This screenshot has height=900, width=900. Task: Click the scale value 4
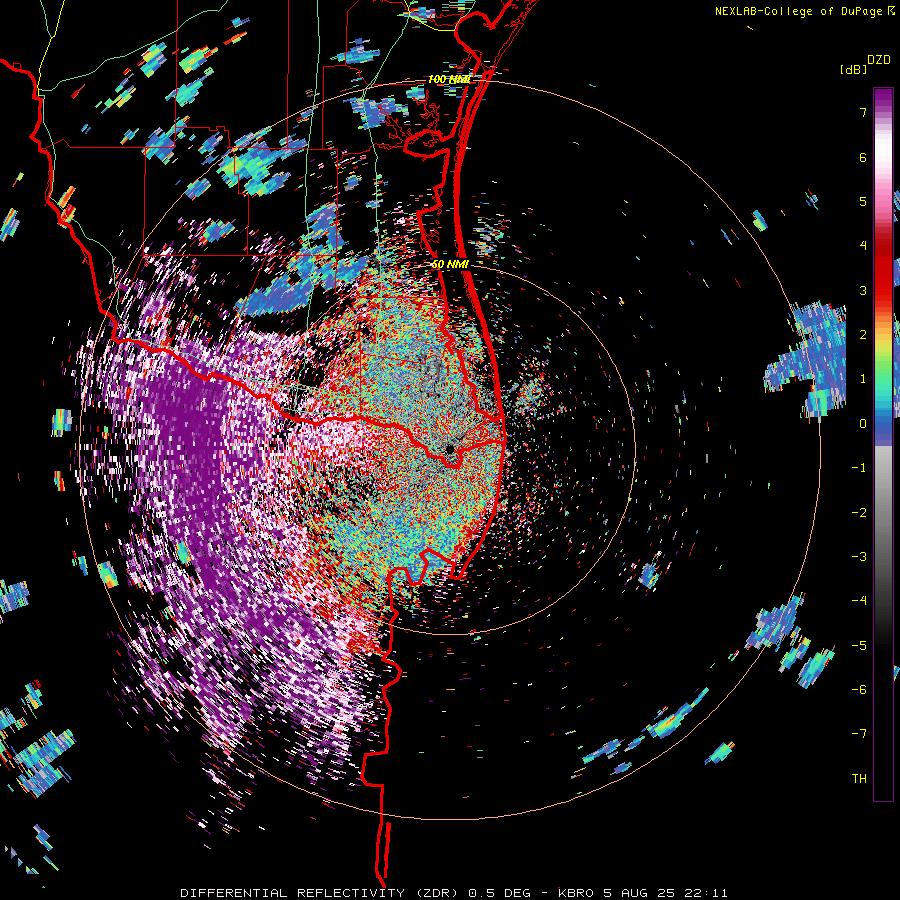[863, 246]
